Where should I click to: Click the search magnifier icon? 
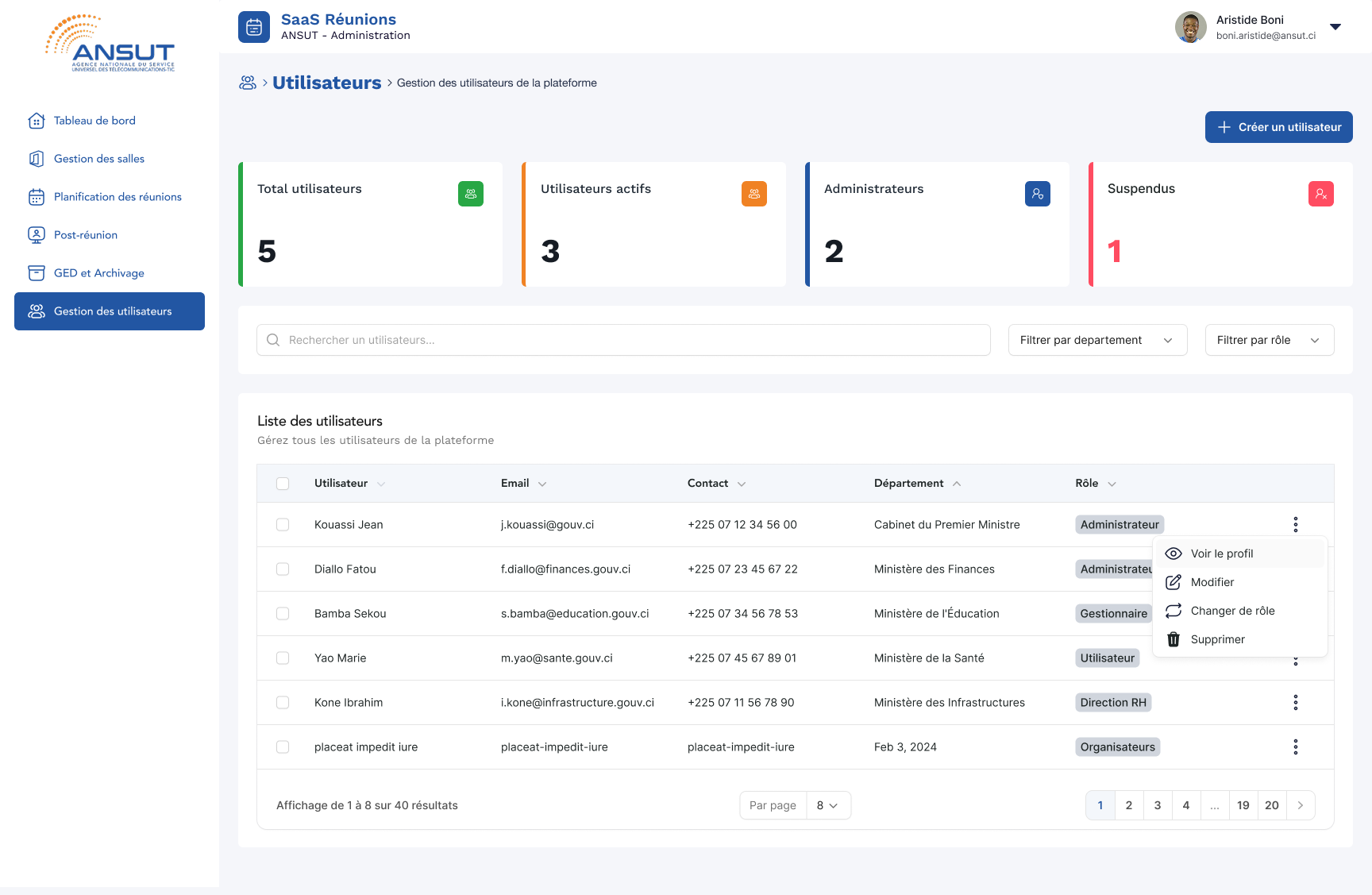tap(273, 340)
